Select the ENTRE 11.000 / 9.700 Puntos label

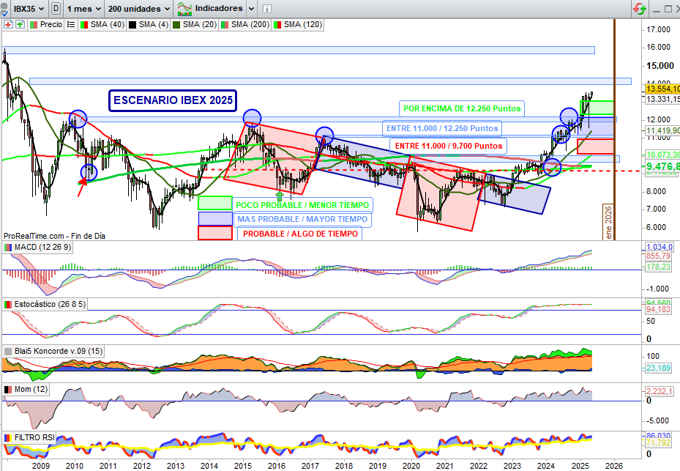pos(448,146)
